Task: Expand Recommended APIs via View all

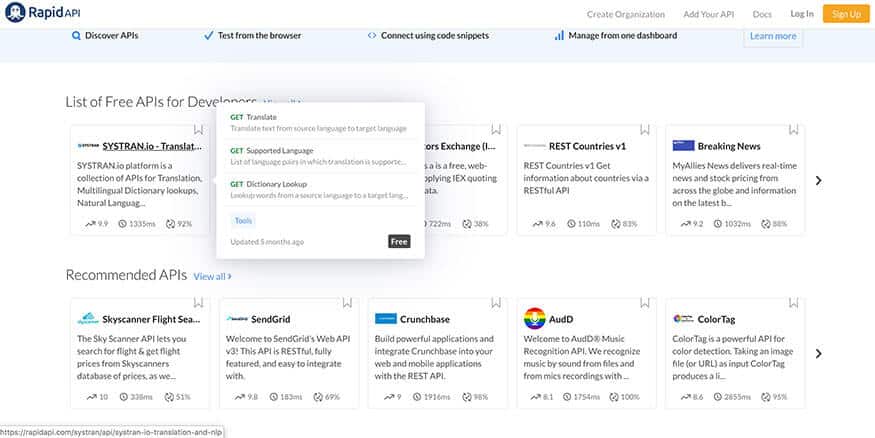Action: (x=212, y=276)
